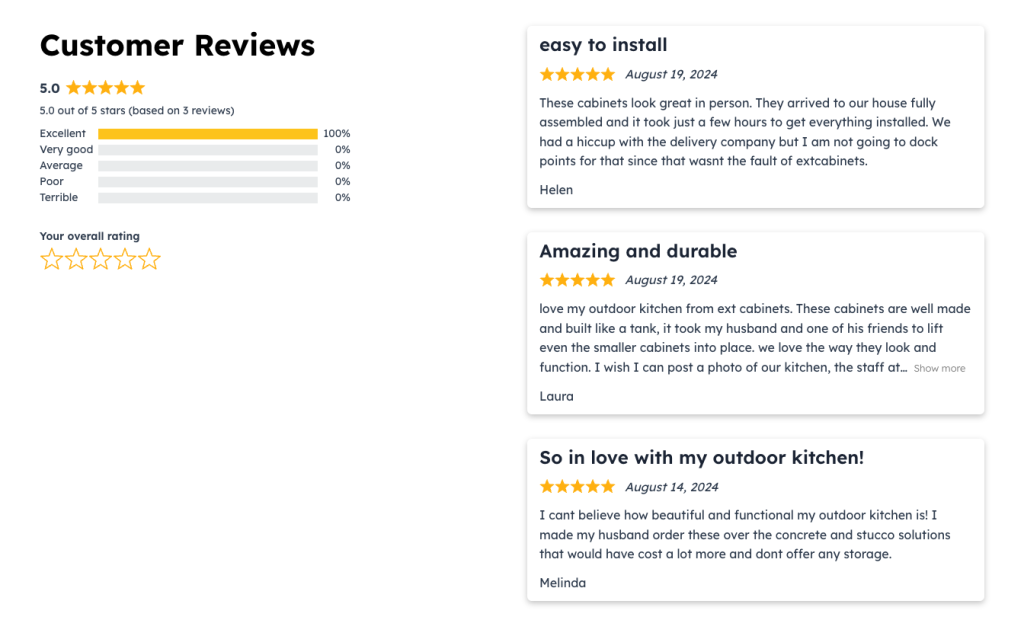Click the 100% label beside Excellent

337,133
